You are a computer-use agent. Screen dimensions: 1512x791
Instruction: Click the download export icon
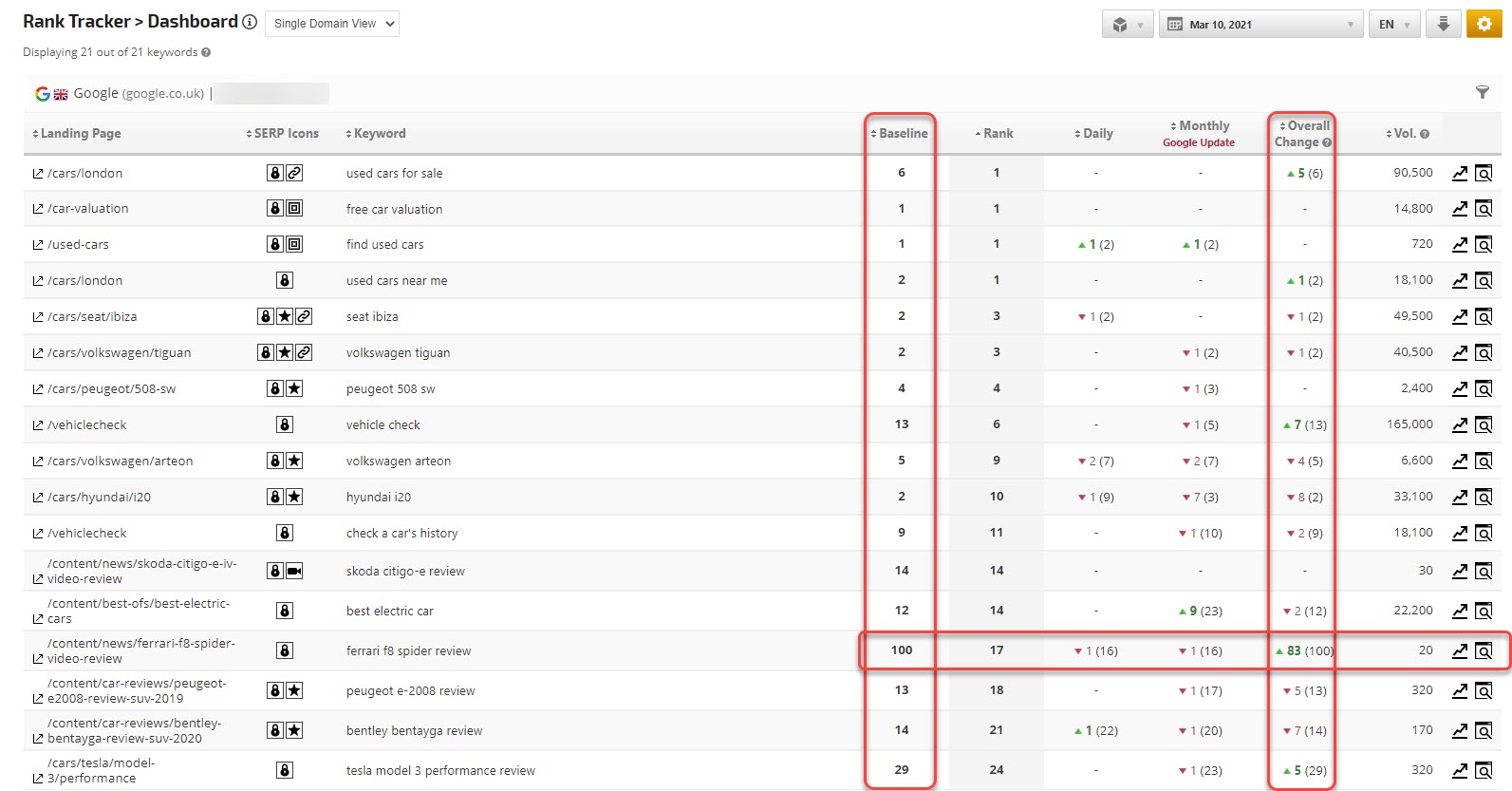[1443, 25]
